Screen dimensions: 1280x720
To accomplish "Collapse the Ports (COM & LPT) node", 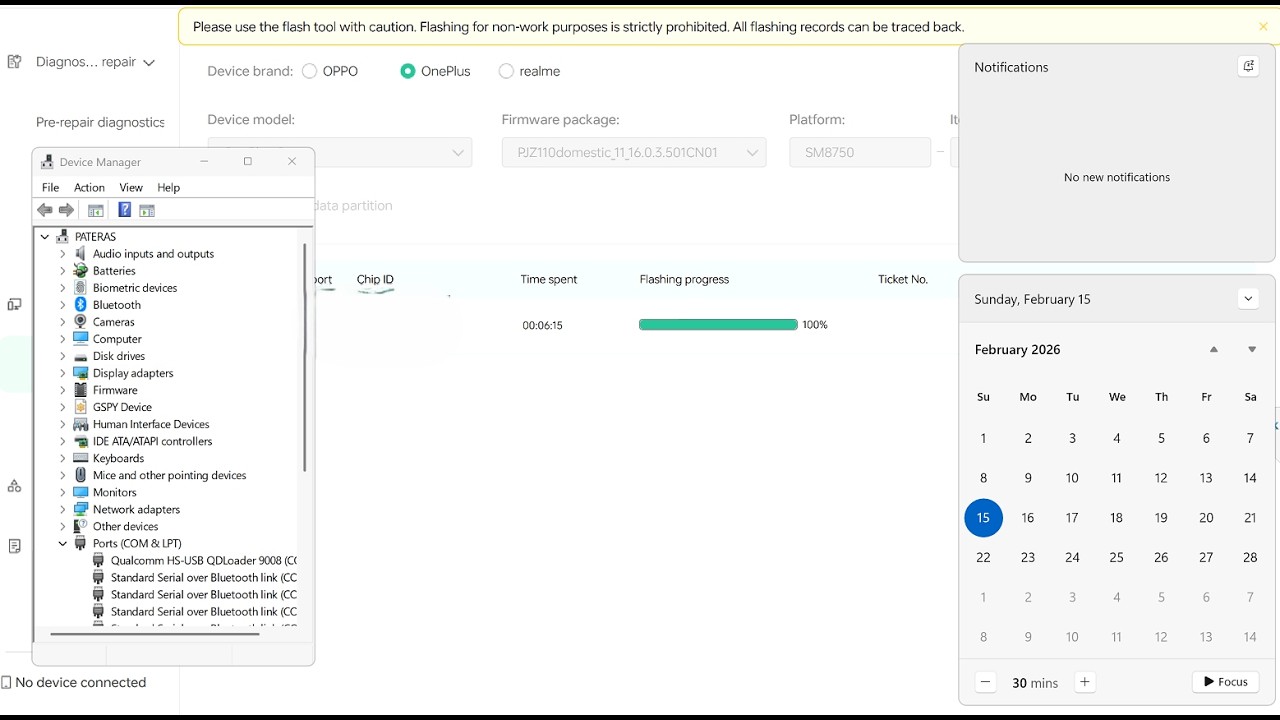I will (x=62, y=543).
